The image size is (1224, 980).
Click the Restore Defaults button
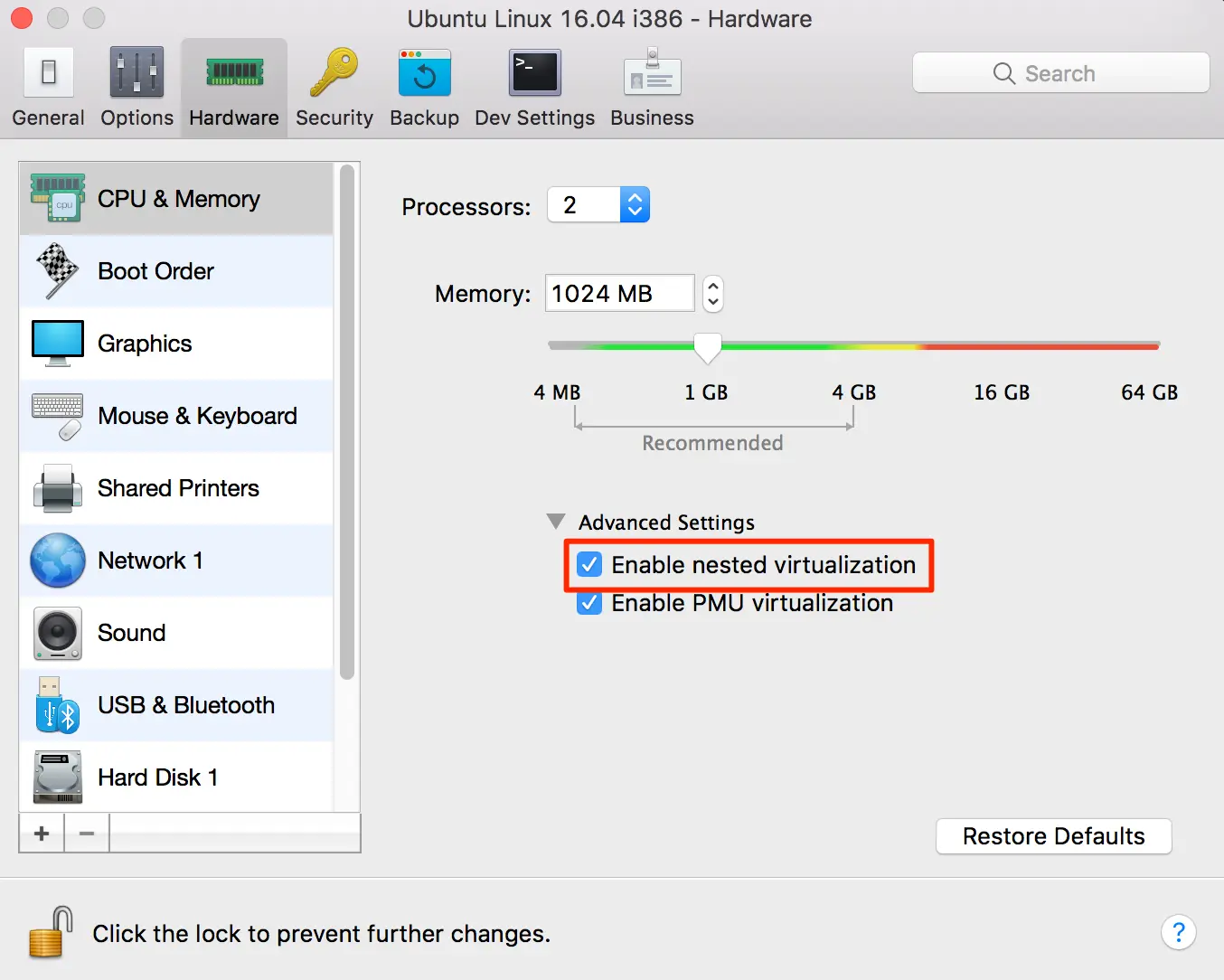[1054, 836]
